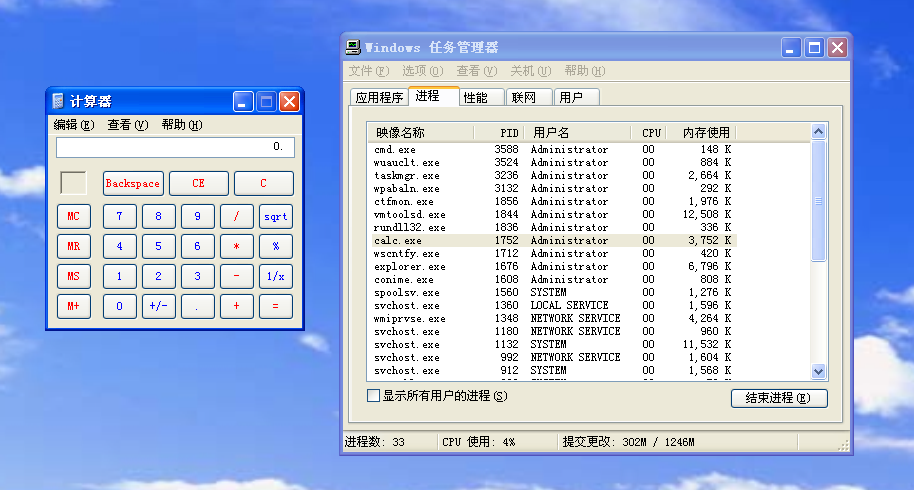Open the 编辑 menu in Calculator
The image size is (914, 490).
(73, 125)
